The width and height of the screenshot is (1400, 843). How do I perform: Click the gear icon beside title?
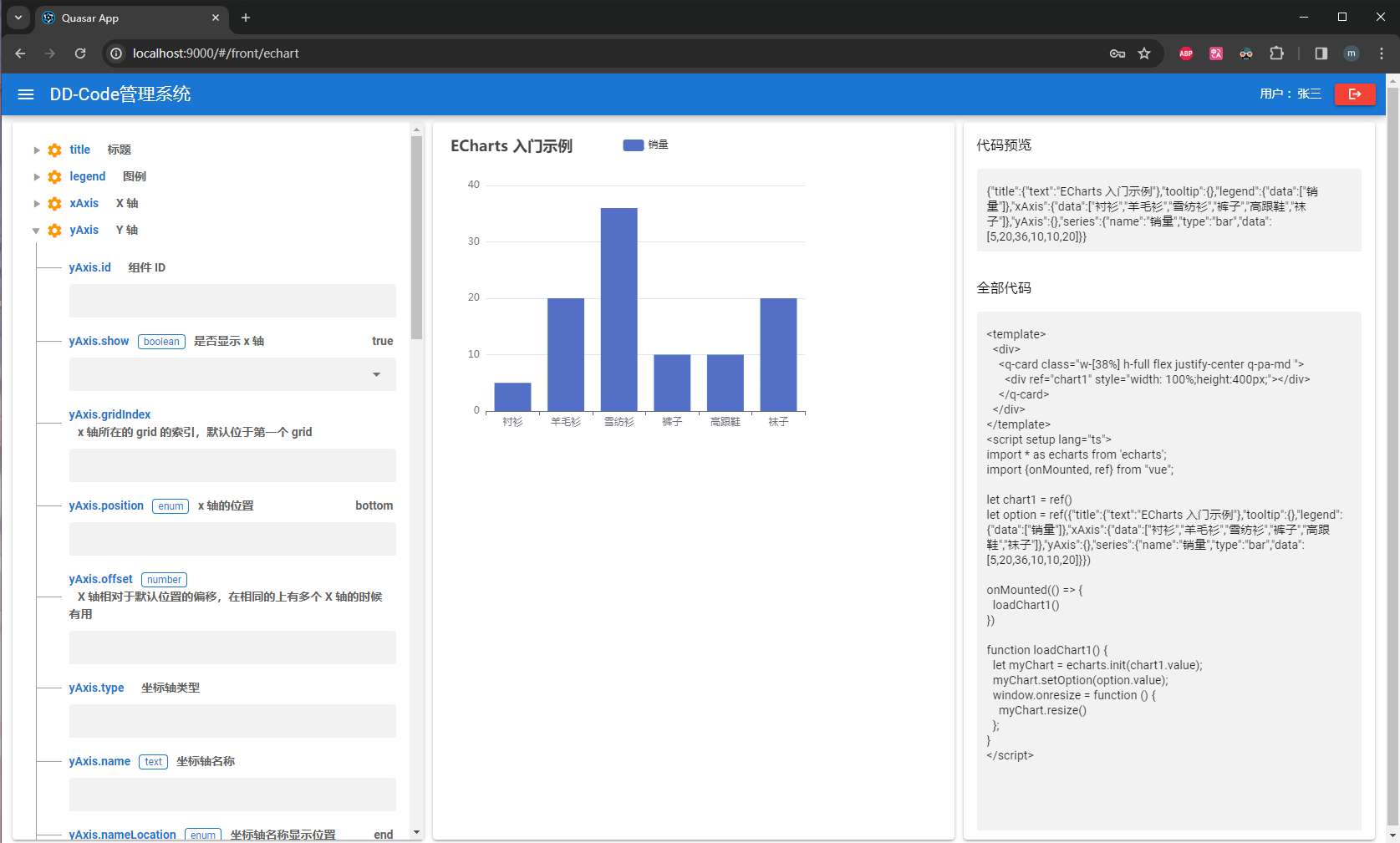[x=54, y=150]
